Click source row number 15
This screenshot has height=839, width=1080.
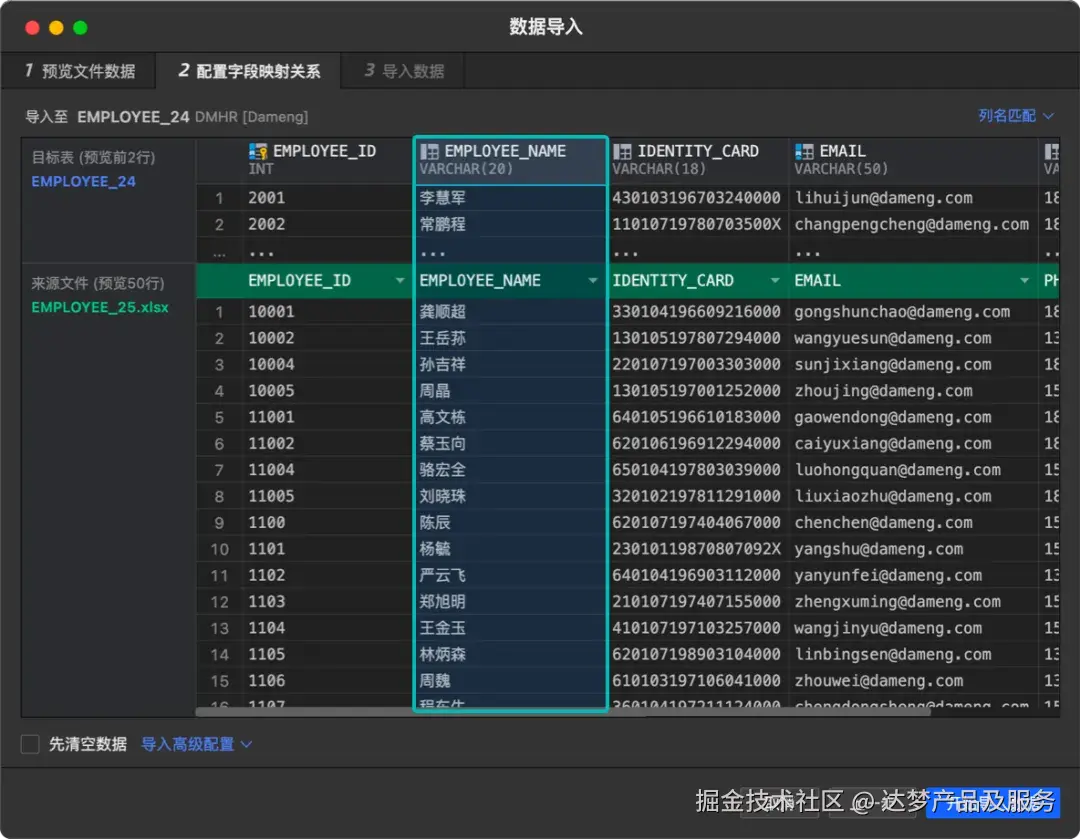(219, 681)
